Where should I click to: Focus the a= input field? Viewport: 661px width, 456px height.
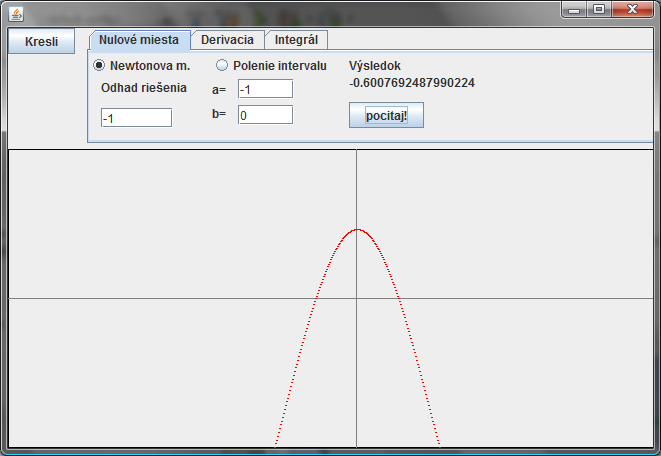pyautogui.click(x=265, y=90)
